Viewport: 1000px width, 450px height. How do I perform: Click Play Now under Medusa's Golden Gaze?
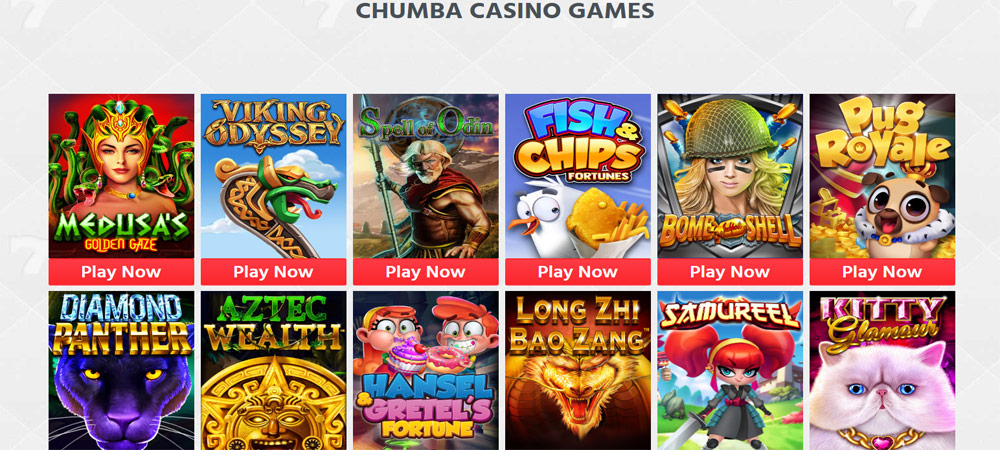pos(121,272)
